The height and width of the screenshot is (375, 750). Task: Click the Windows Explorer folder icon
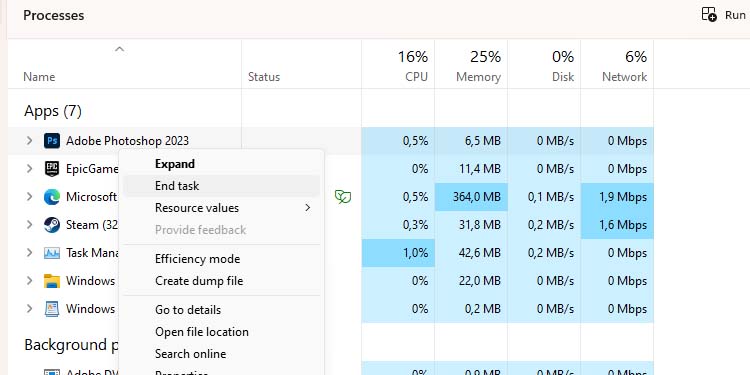[x=52, y=281]
